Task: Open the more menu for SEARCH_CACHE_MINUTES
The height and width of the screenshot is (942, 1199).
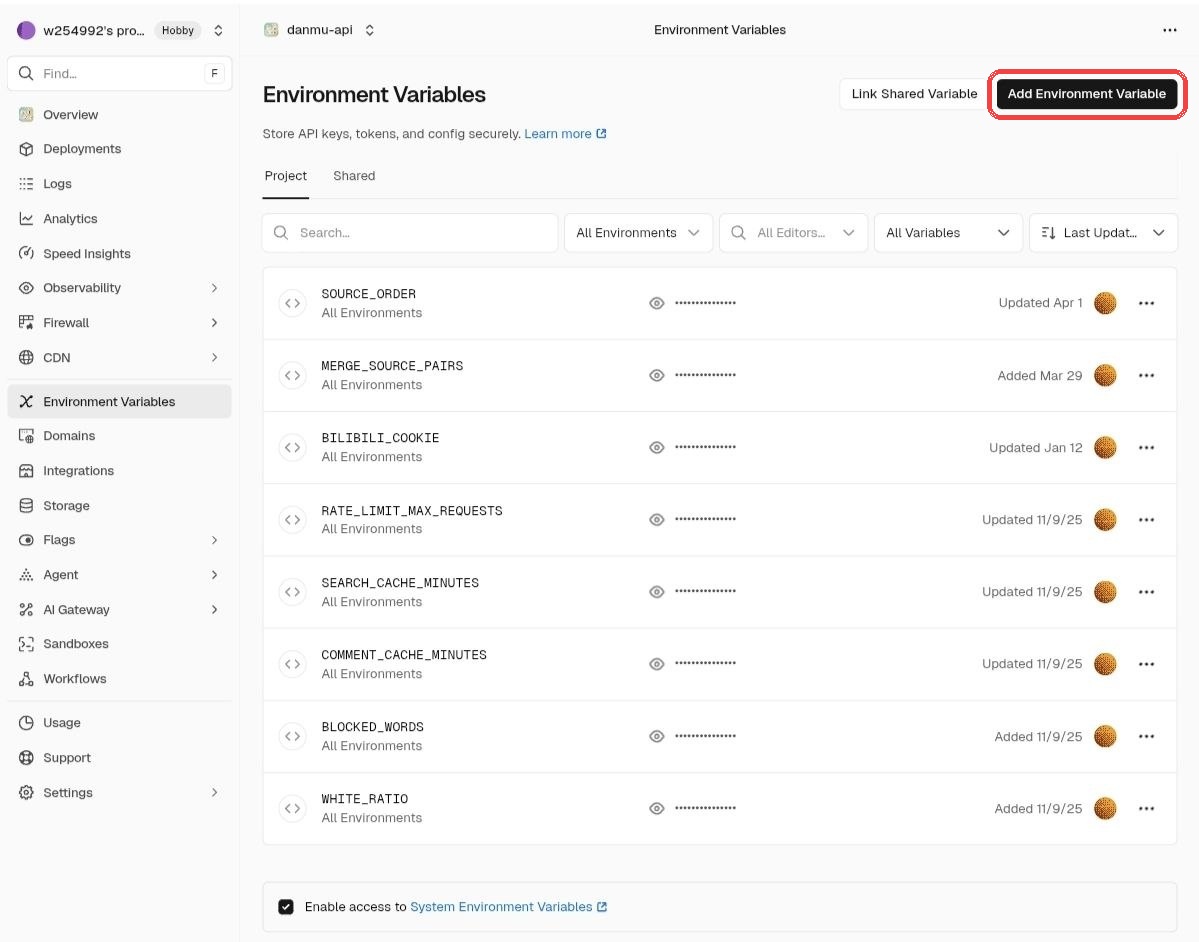Action: 1145,592
